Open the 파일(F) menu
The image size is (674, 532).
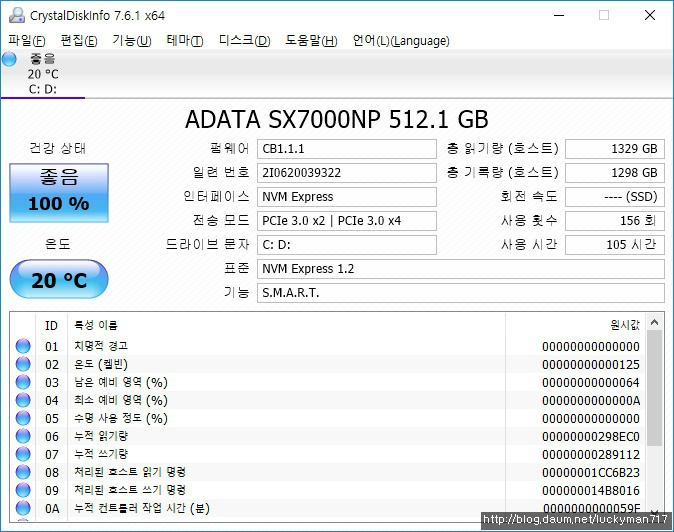pos(27,41)
